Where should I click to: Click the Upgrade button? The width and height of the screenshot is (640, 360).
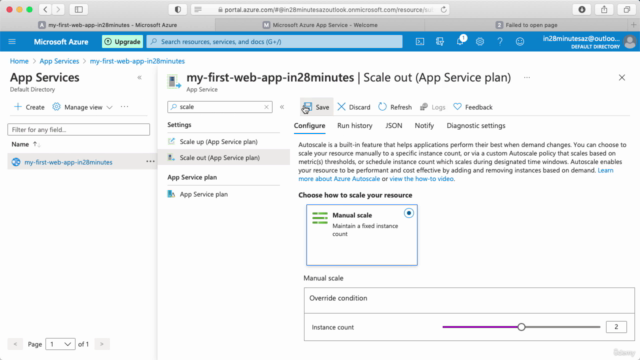122,42
